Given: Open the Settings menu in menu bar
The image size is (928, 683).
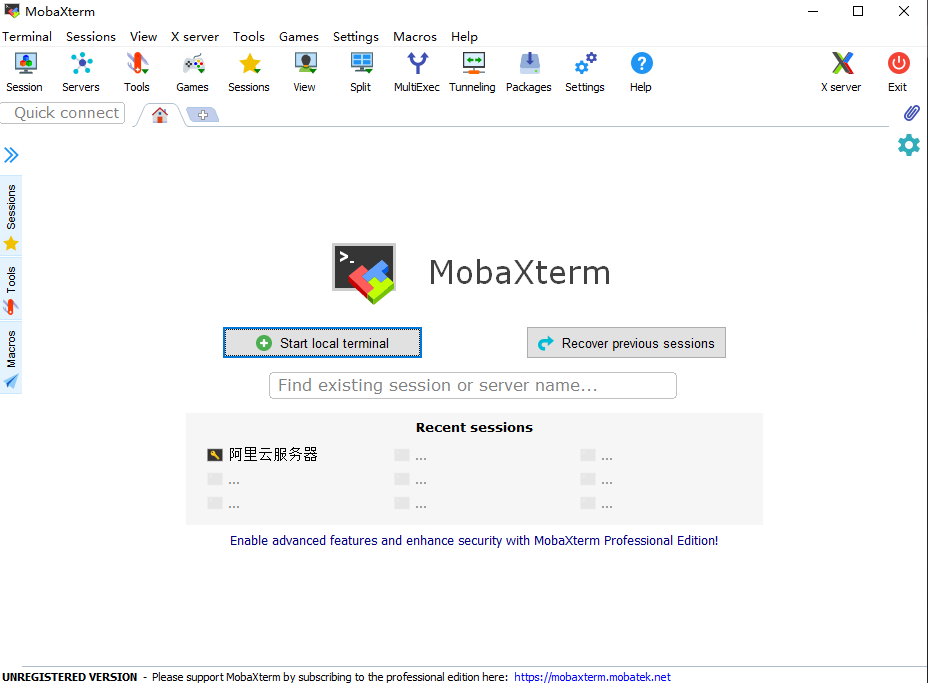Looking at the screenshot, I should point(356,37).
